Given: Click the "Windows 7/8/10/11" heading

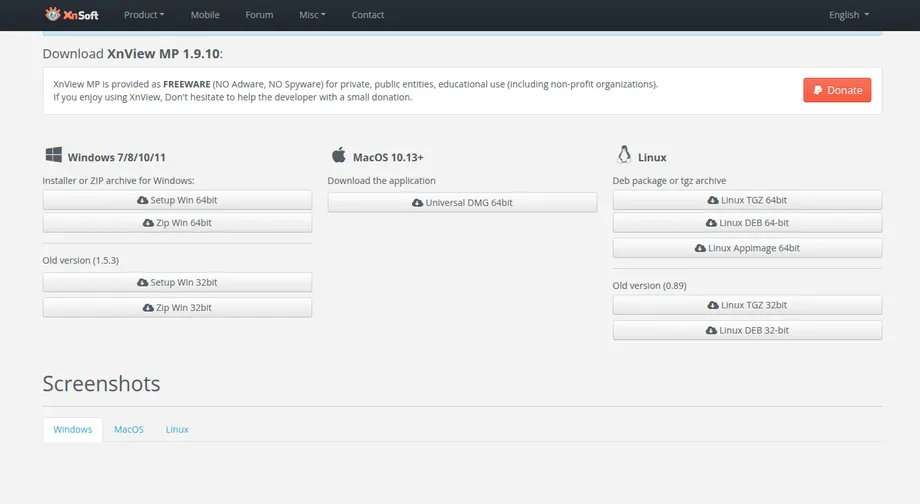Looking at the screenshot, I should tap(116, 157).
